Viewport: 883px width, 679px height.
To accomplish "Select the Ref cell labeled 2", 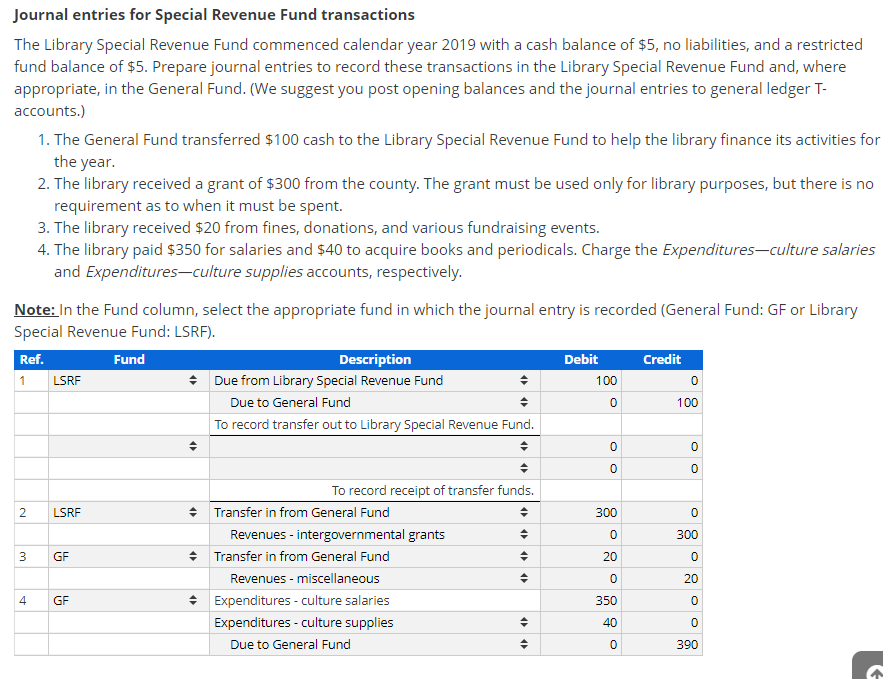I will click(30, 512).
